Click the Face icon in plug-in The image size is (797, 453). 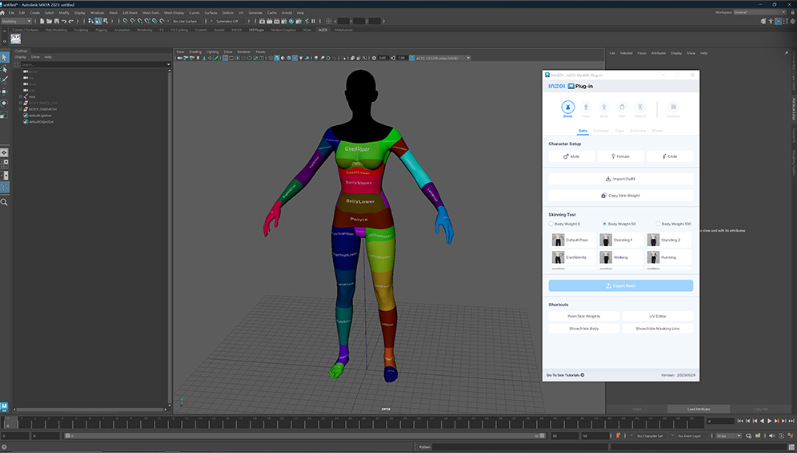click(586, 107)
